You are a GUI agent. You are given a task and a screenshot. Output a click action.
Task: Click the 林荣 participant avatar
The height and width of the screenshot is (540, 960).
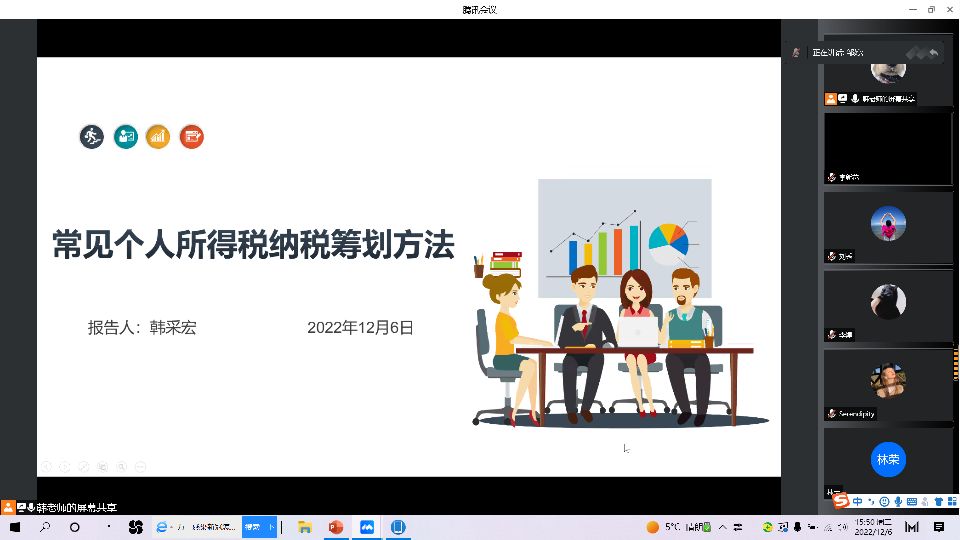[887, 459]
